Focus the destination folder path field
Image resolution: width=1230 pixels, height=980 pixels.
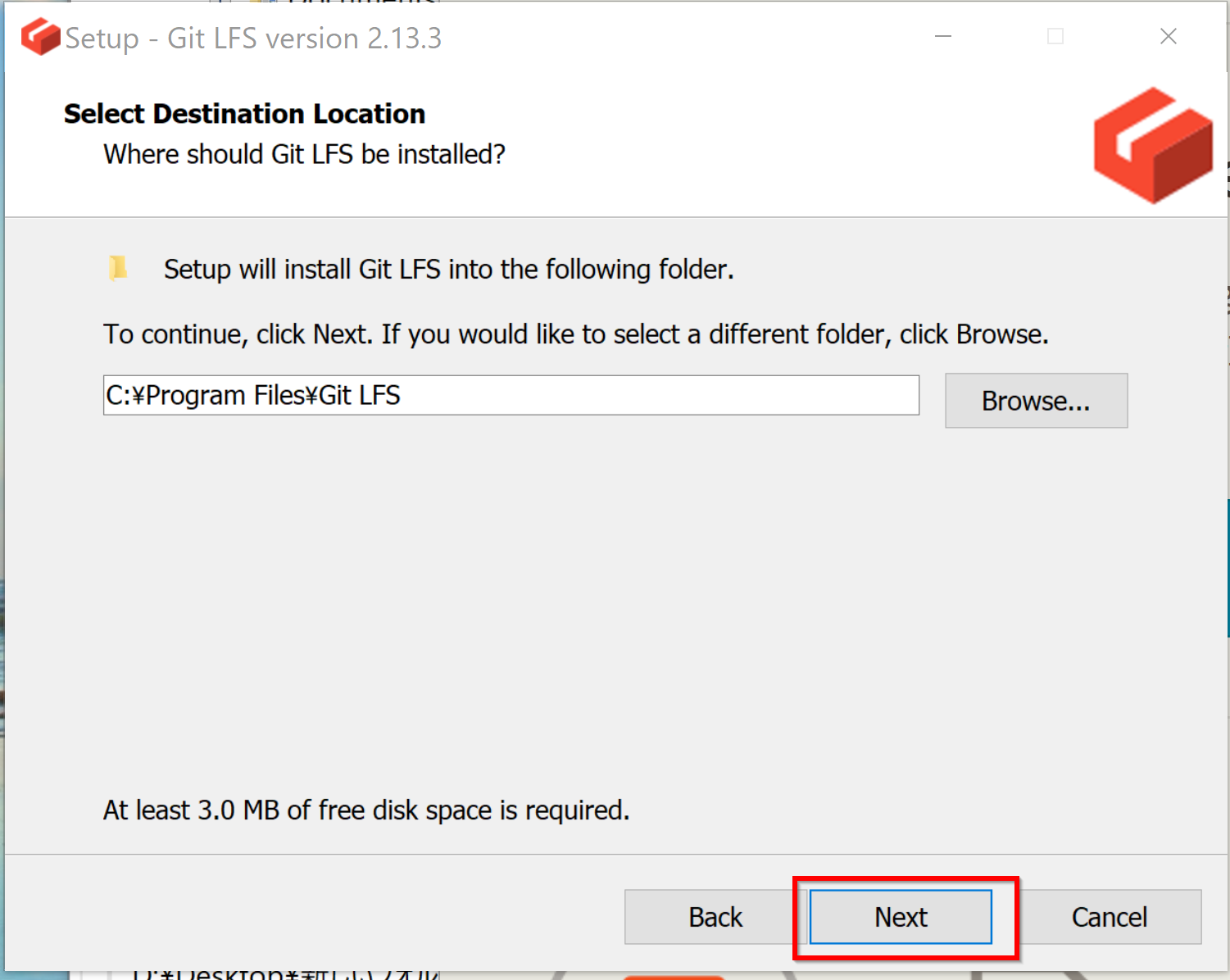tap(511, 395)
